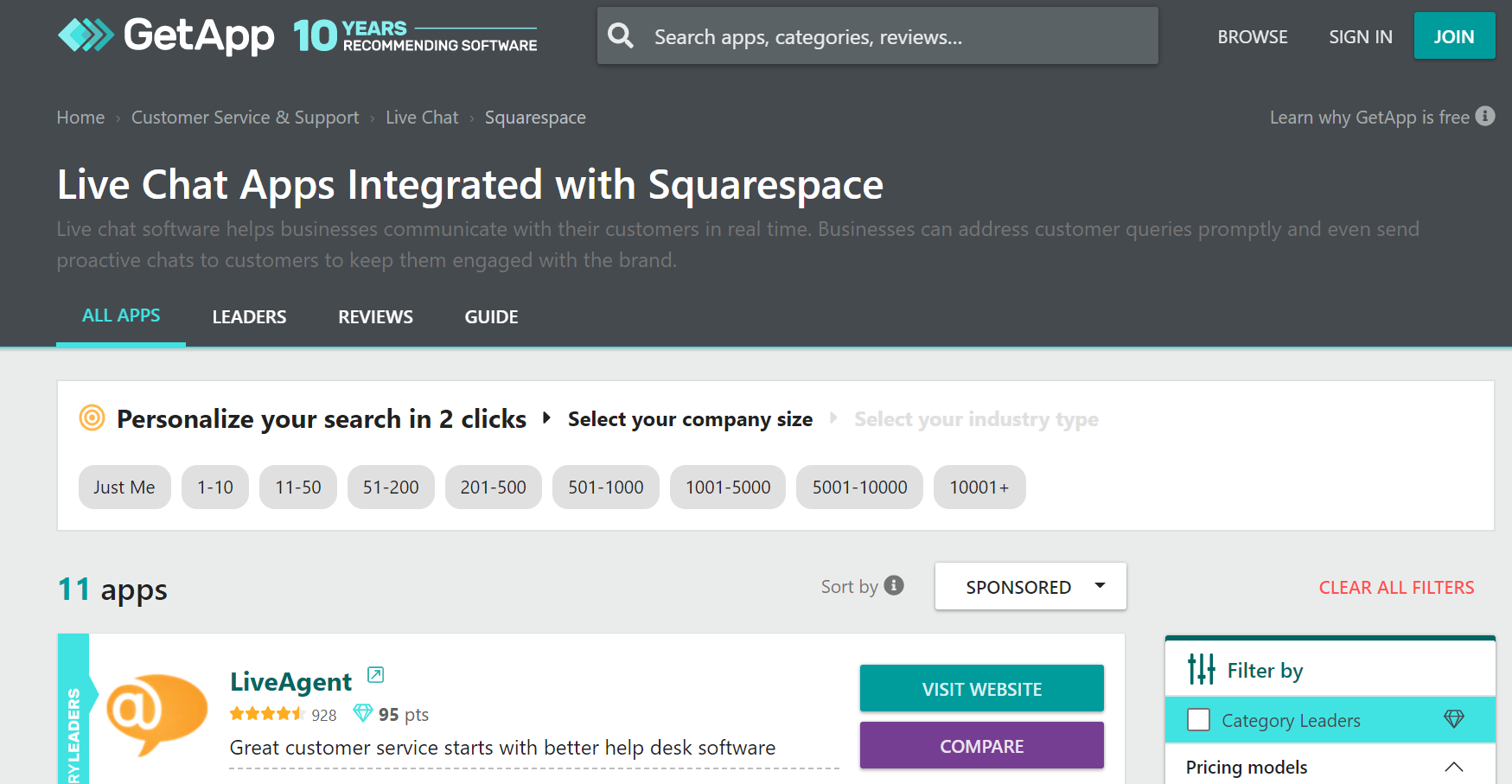Visit the LiveAgent website
The image size is (1512, 784).
982,689
